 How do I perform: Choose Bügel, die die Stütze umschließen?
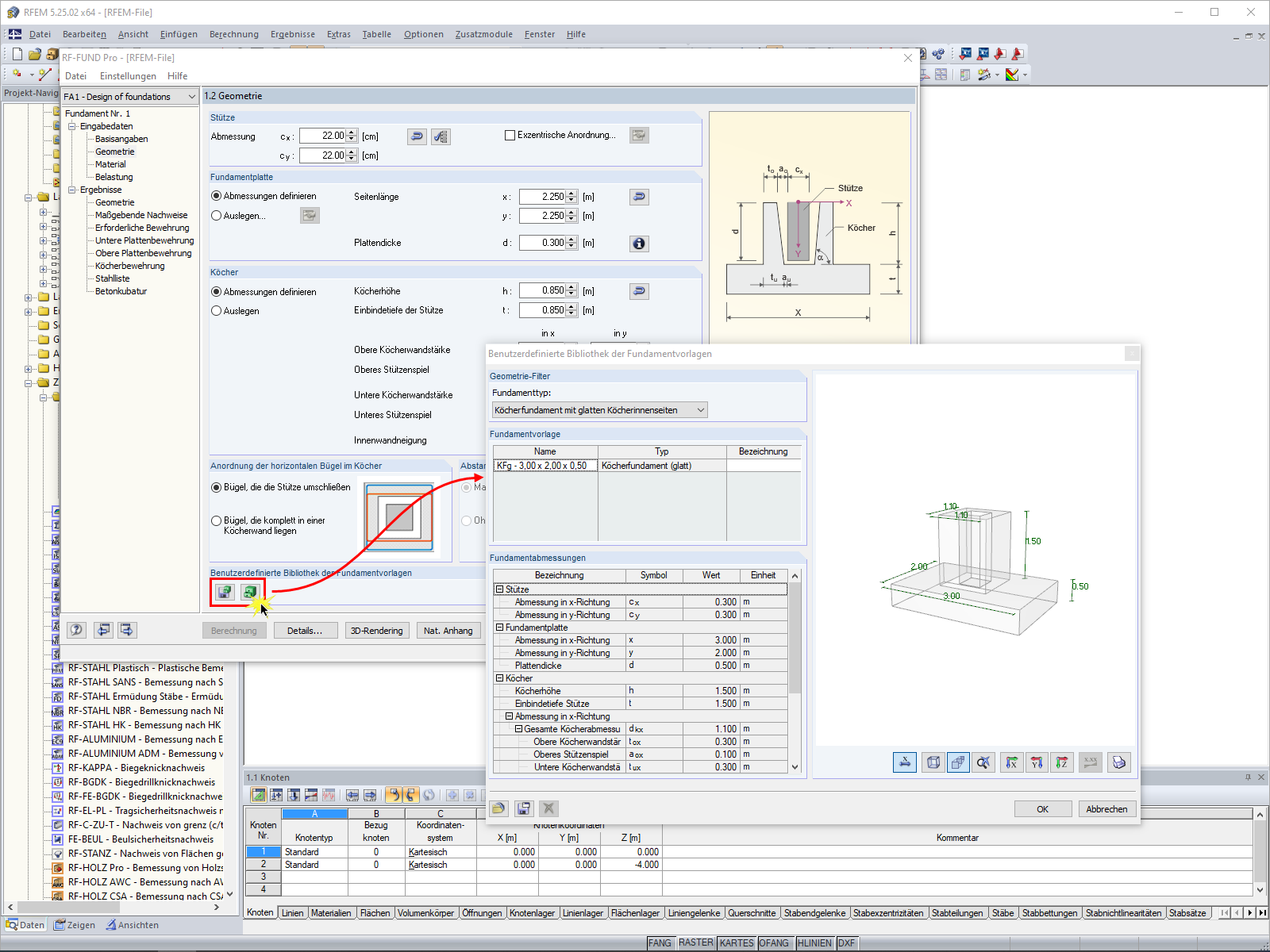pyautogui.click(x=217, y=487)
